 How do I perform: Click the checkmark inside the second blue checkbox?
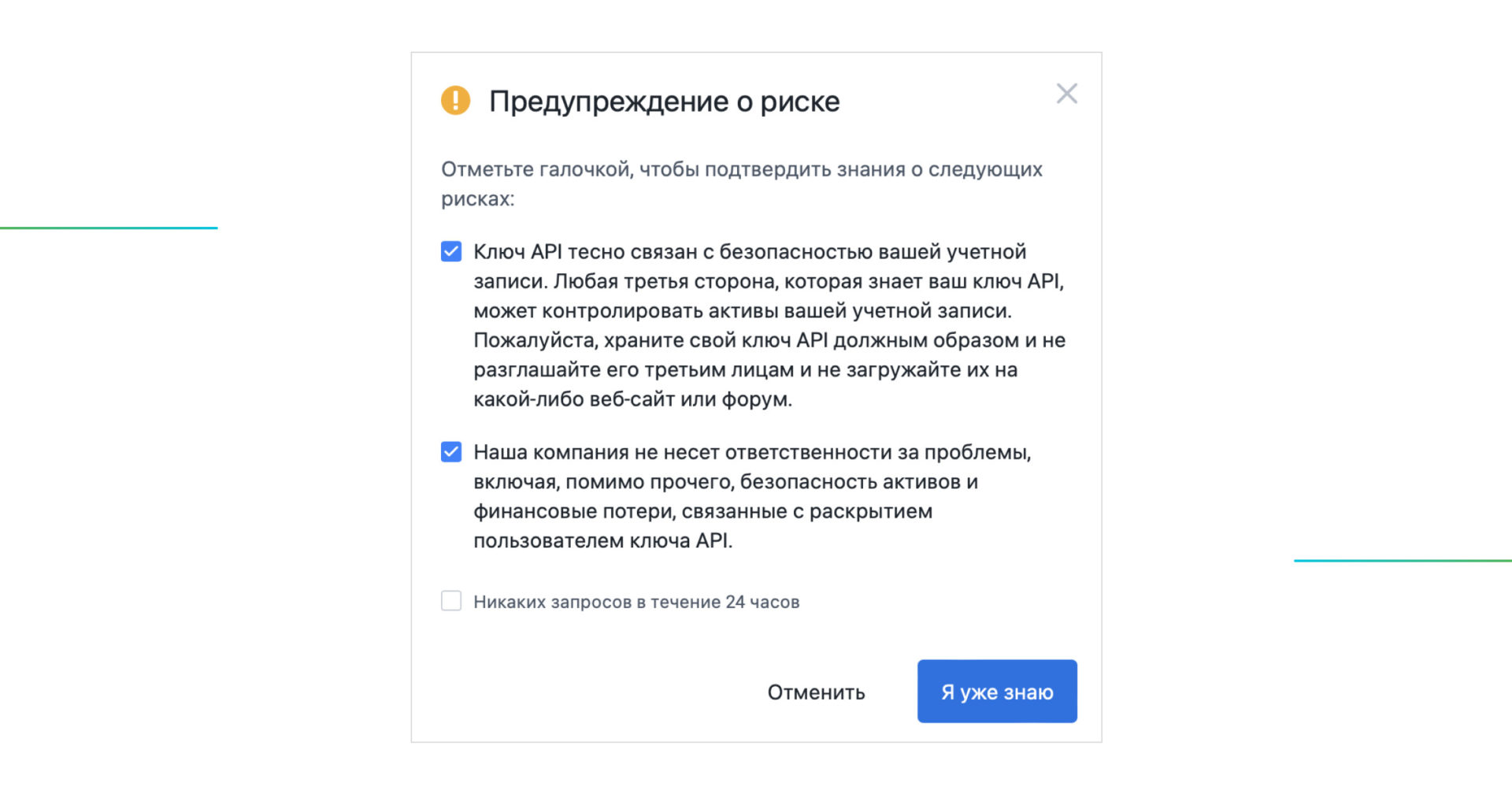[450, 451]
